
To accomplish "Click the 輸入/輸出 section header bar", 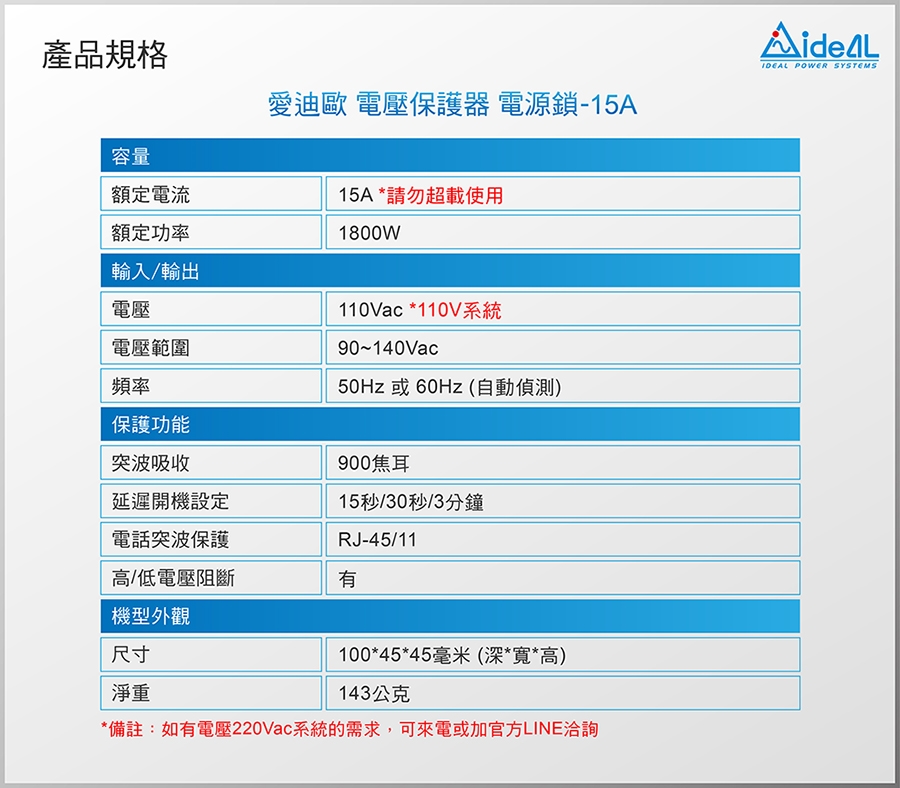I will coord(450,270).
